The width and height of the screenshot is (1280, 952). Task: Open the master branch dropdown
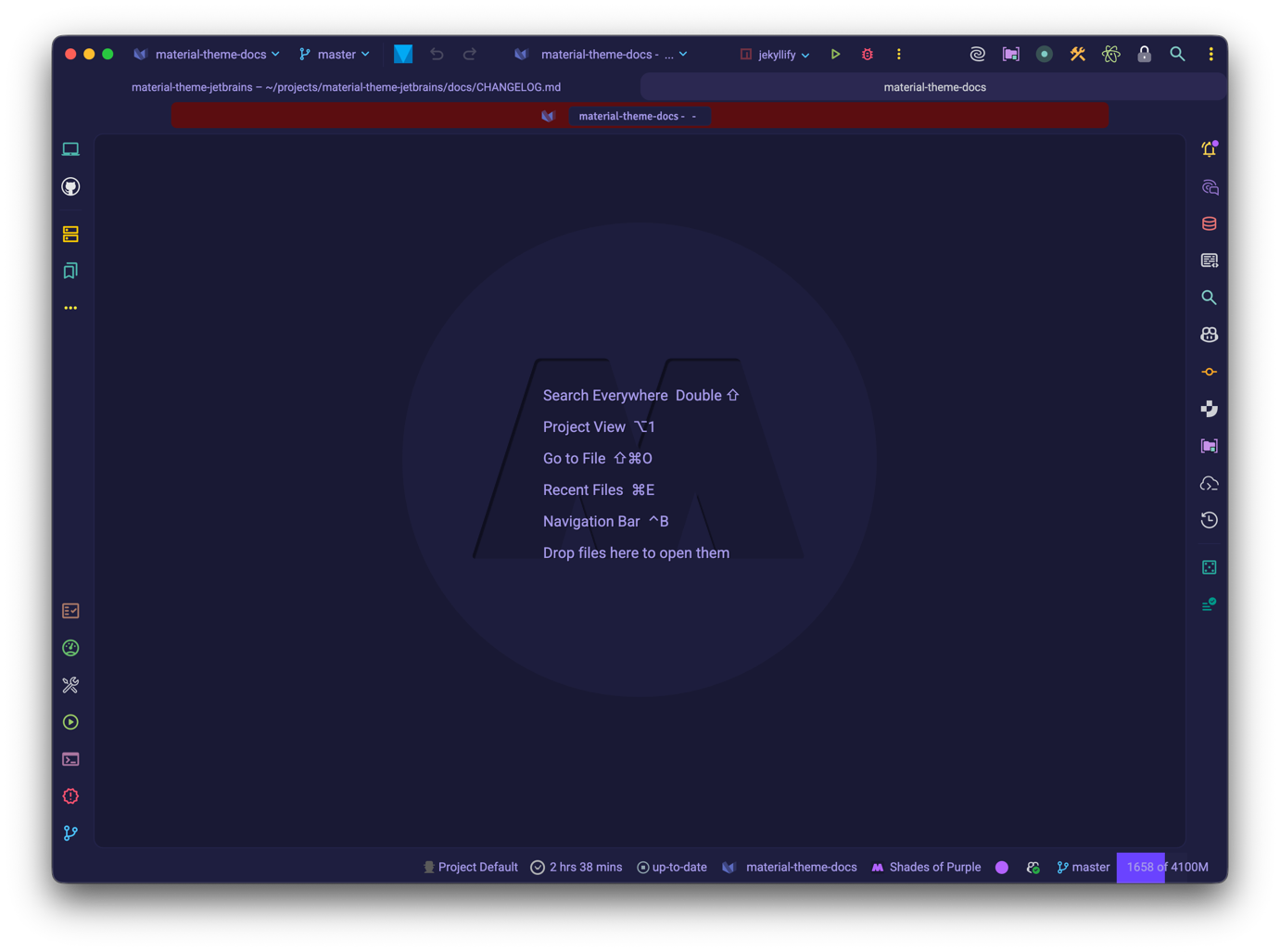[x=335, y=55]
